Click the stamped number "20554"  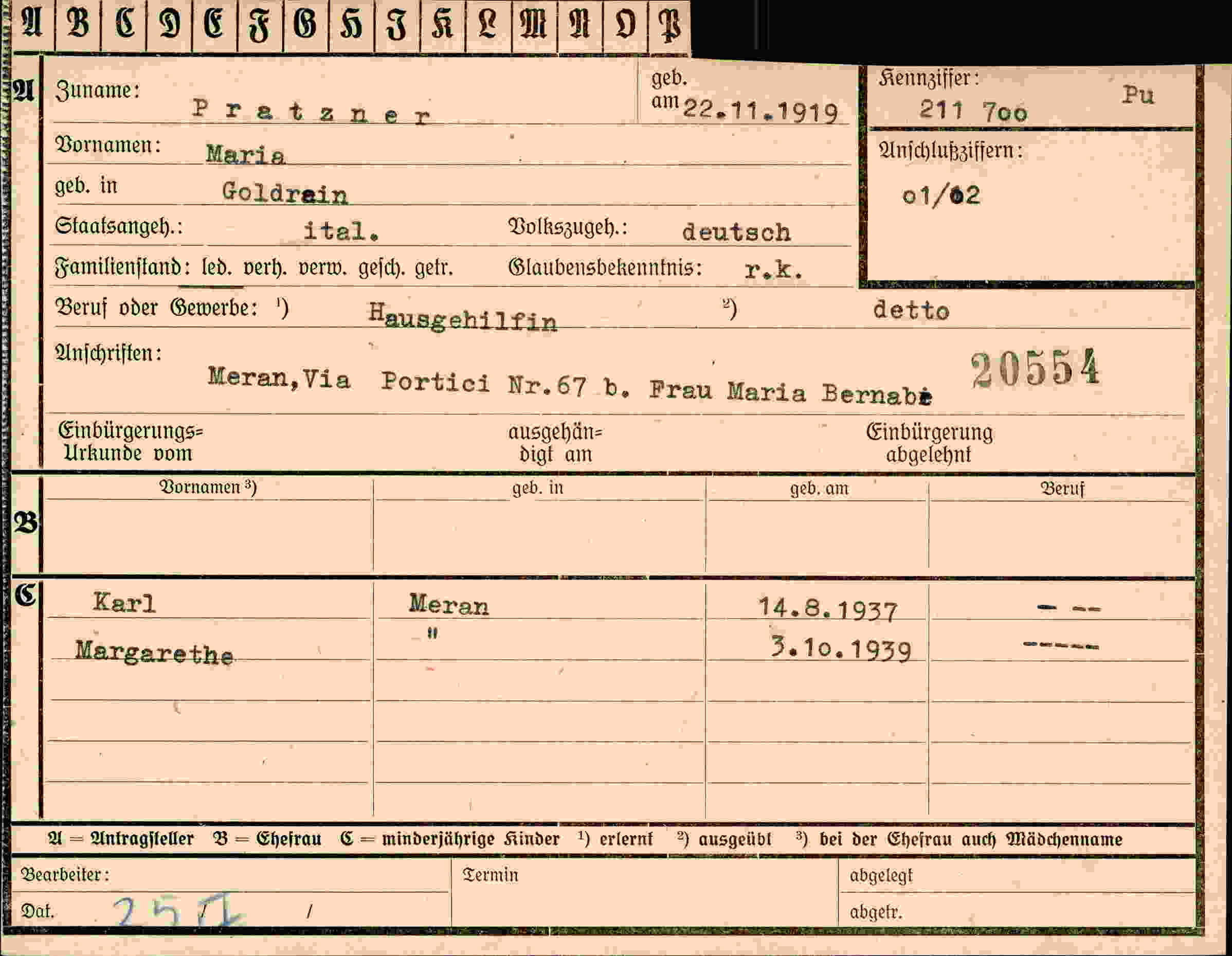pyautogui.click(x=1035, y=368)
